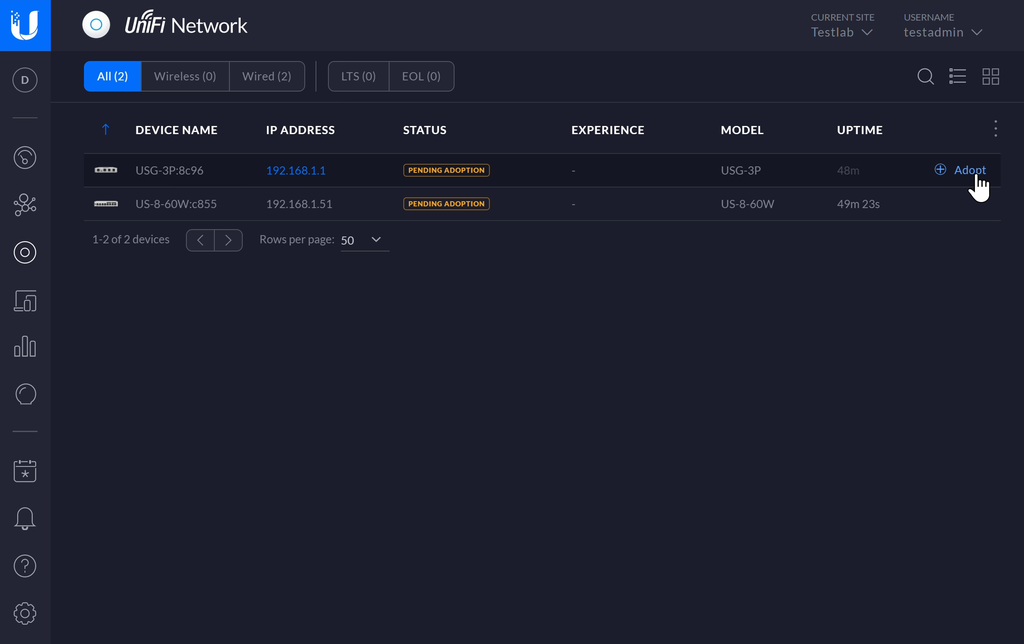
Task: Click the UniFi Network round logo
Action: [96, 25]
